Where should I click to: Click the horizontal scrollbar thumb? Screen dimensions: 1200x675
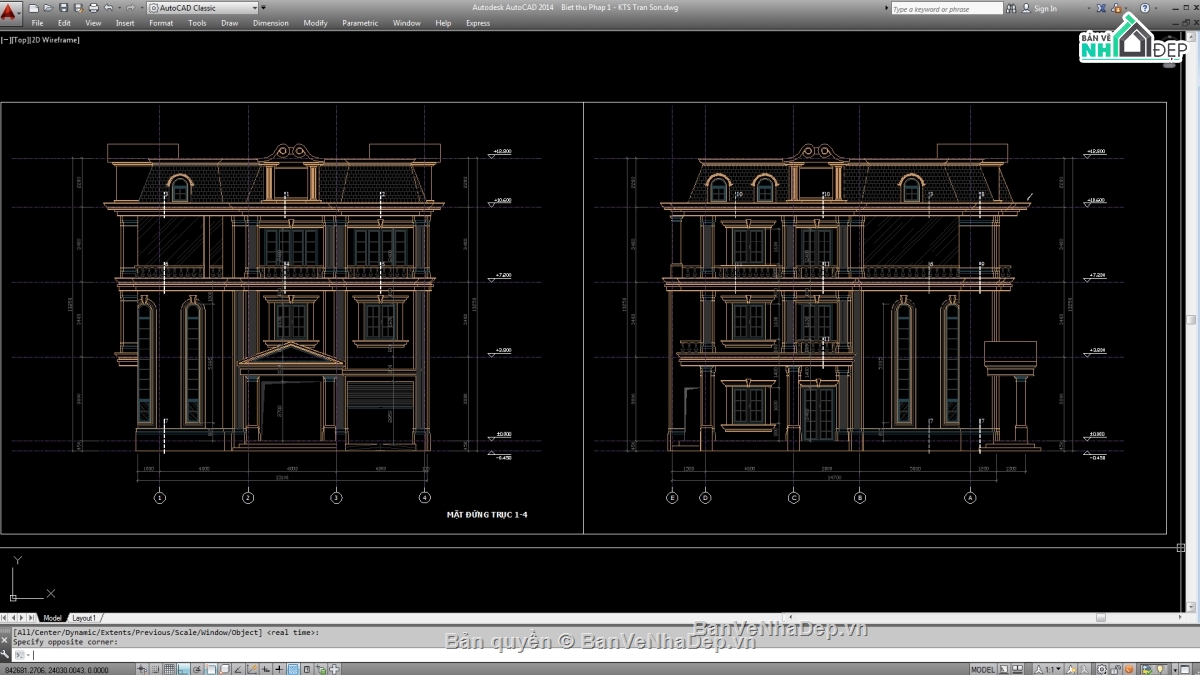click(1101, 618)
